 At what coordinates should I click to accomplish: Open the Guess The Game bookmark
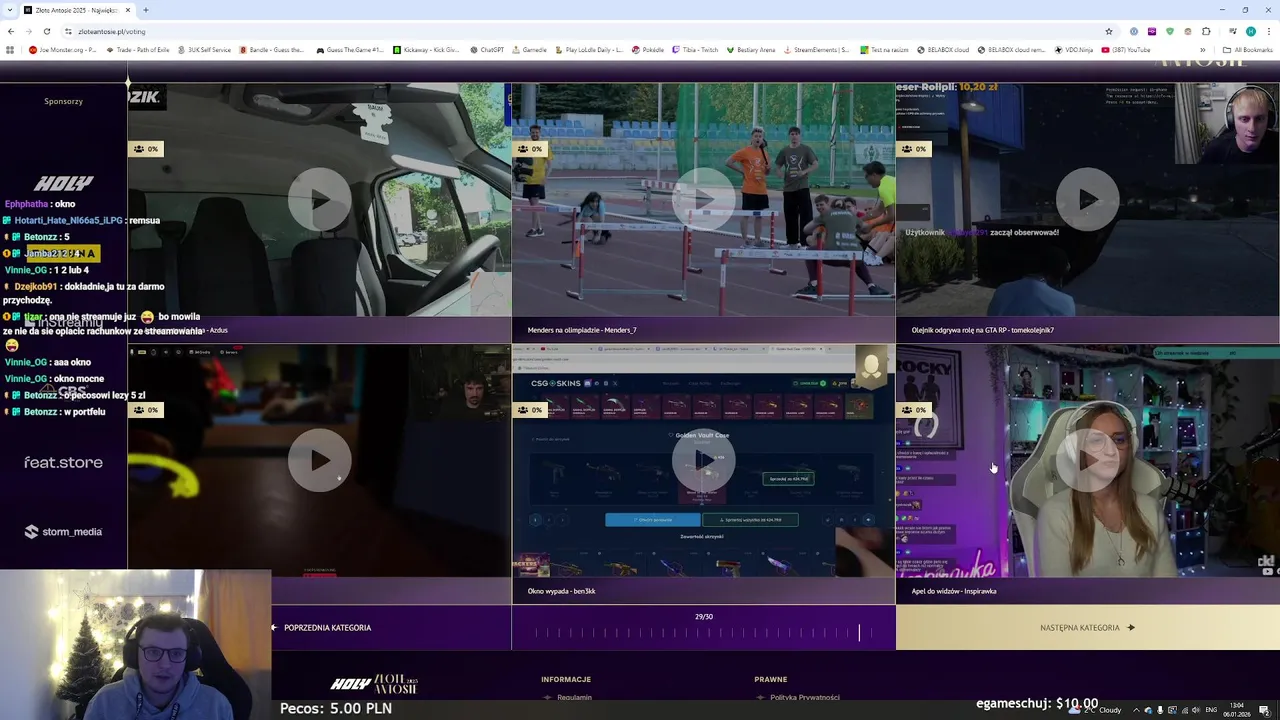pos(350,50)
